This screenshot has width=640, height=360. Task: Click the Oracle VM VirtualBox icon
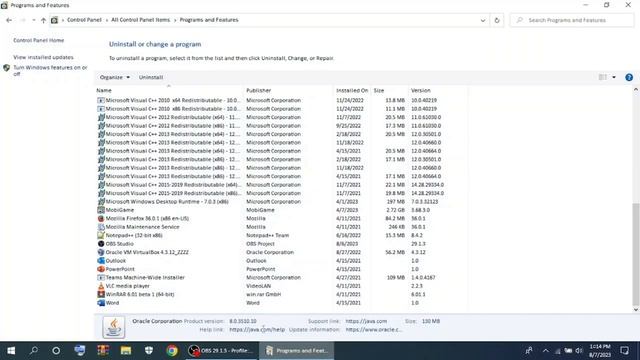(101, 252)
